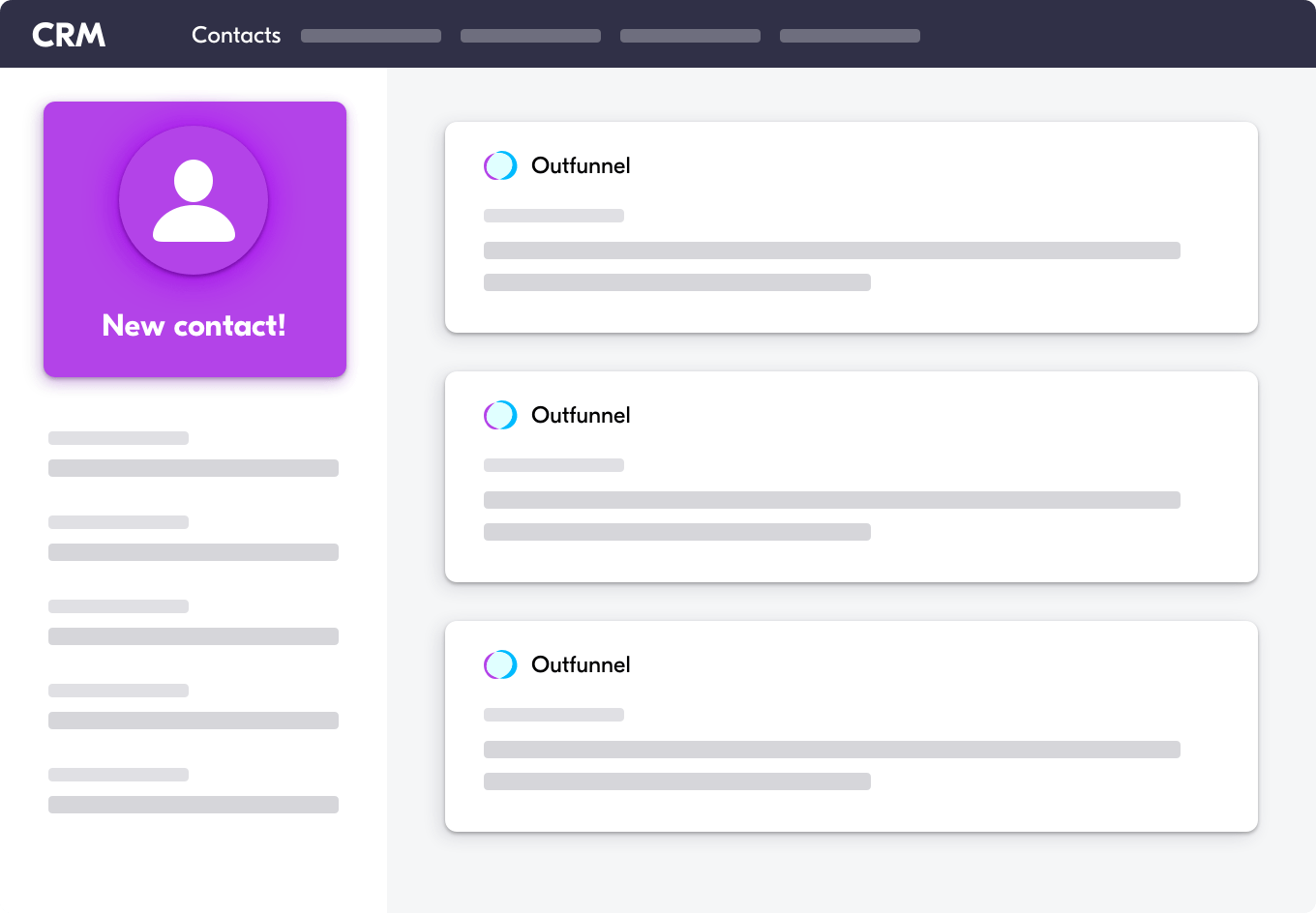The width and height of the screenshot is (1316, 913).
Task: Open the Contacts menu item
Action: pos(236,35)
